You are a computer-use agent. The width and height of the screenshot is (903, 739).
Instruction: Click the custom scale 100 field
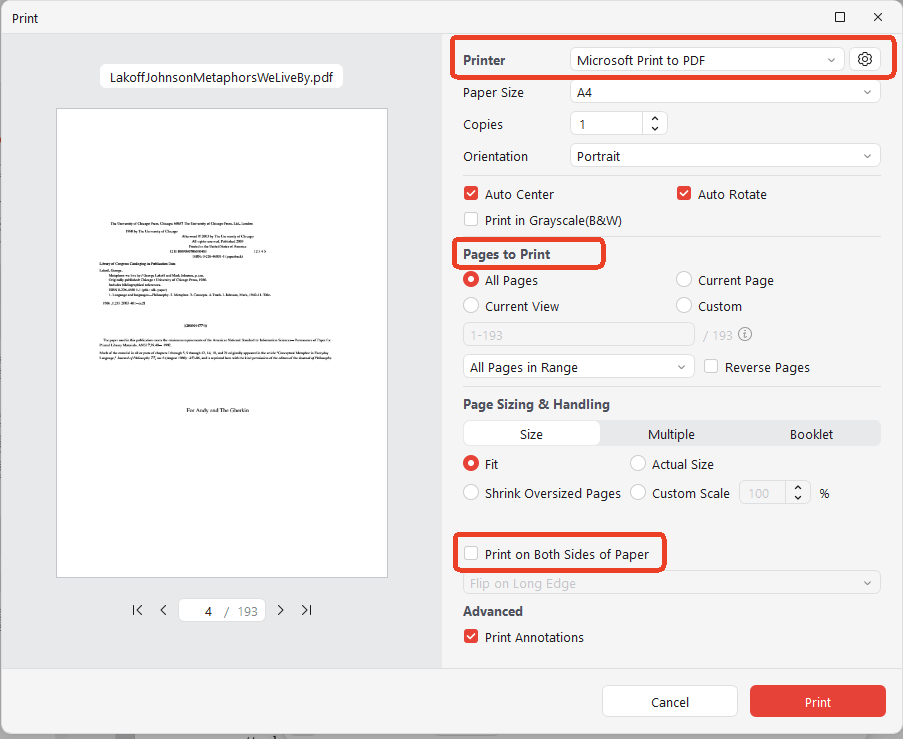pos(762,493)
